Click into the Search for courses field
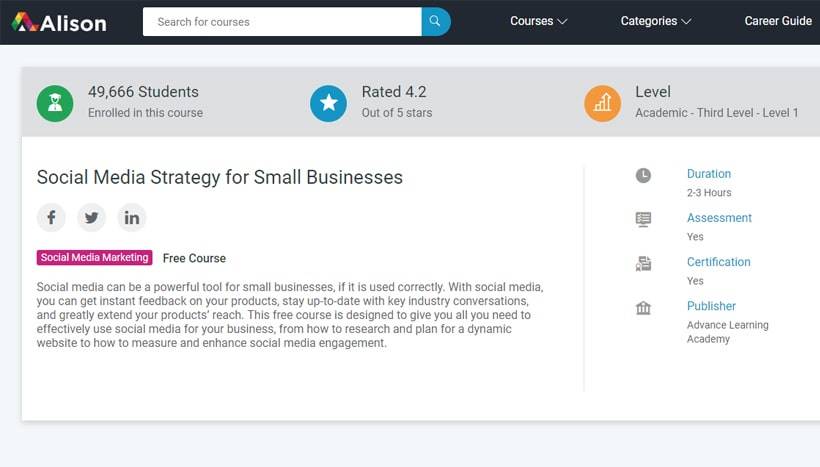The width and height of the screenshot is (820, 467). (280, 22)
